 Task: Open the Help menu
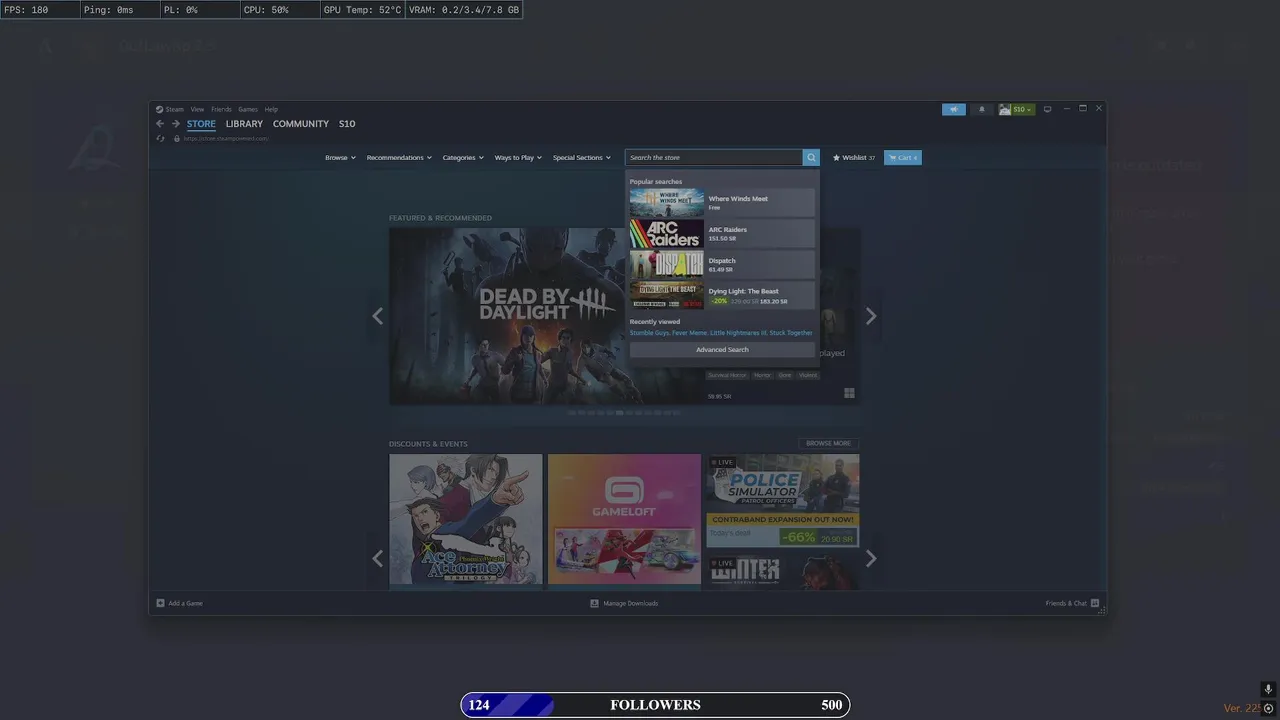coord(271,109)
